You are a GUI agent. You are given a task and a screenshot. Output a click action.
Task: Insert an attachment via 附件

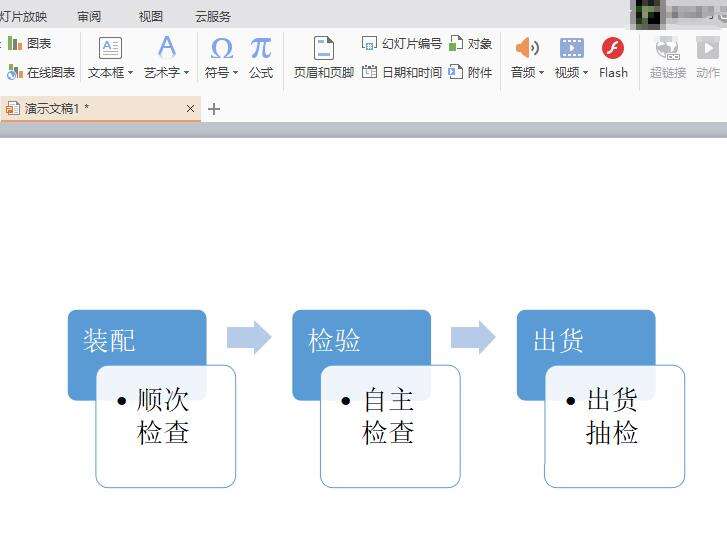[470, 72]
